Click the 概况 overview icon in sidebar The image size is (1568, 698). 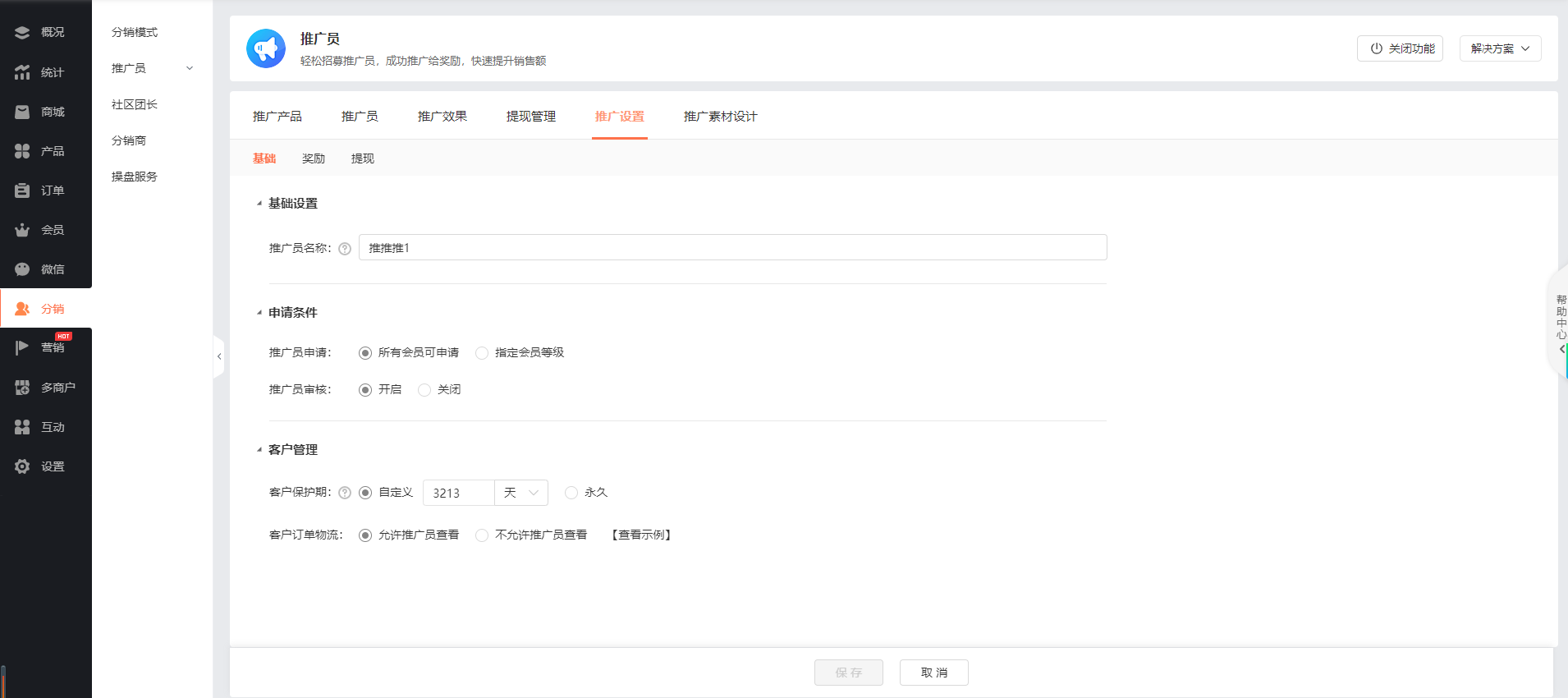(22, 32)
